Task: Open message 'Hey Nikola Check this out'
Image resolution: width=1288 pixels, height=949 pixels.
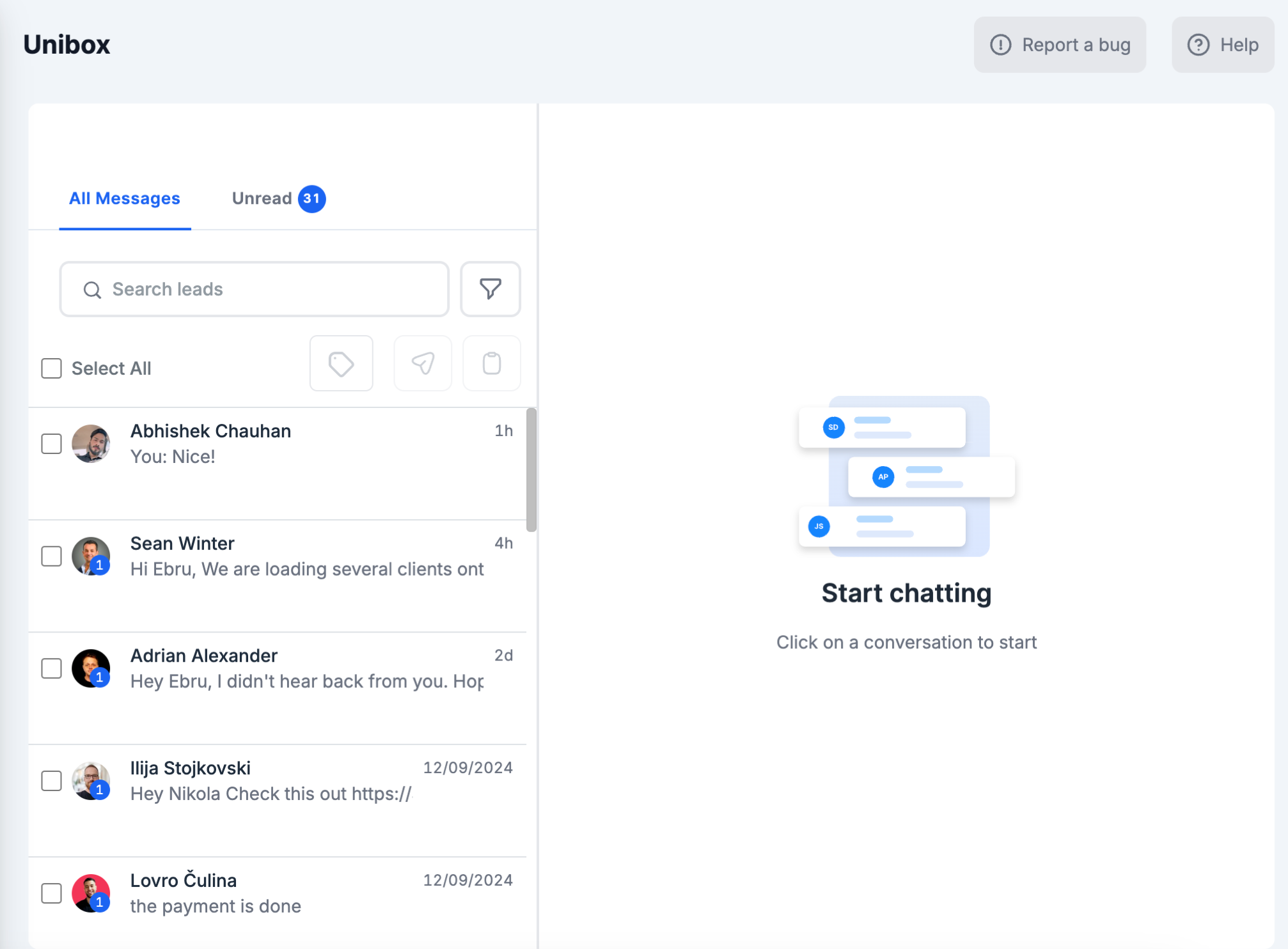Action: pyautogui.click(x=271, y=794)
